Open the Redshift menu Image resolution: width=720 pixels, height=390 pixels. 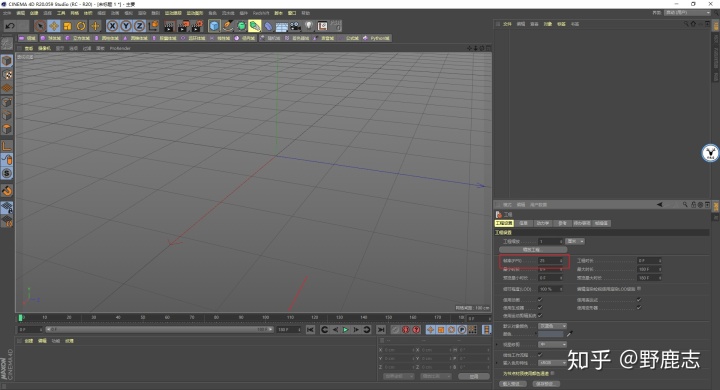pyautogui.click(x=261, y=13)
